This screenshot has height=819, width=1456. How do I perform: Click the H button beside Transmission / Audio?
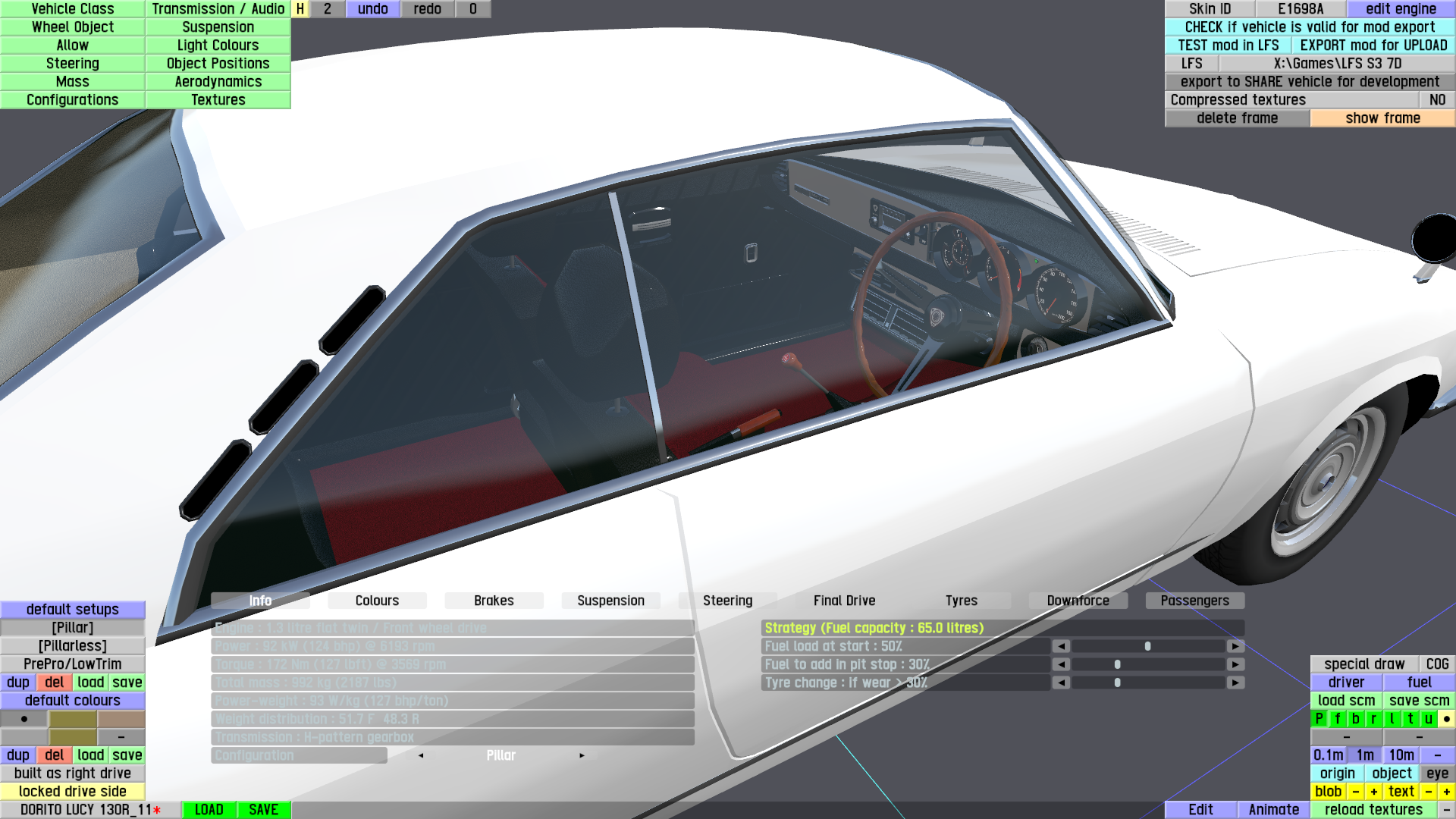300,9
